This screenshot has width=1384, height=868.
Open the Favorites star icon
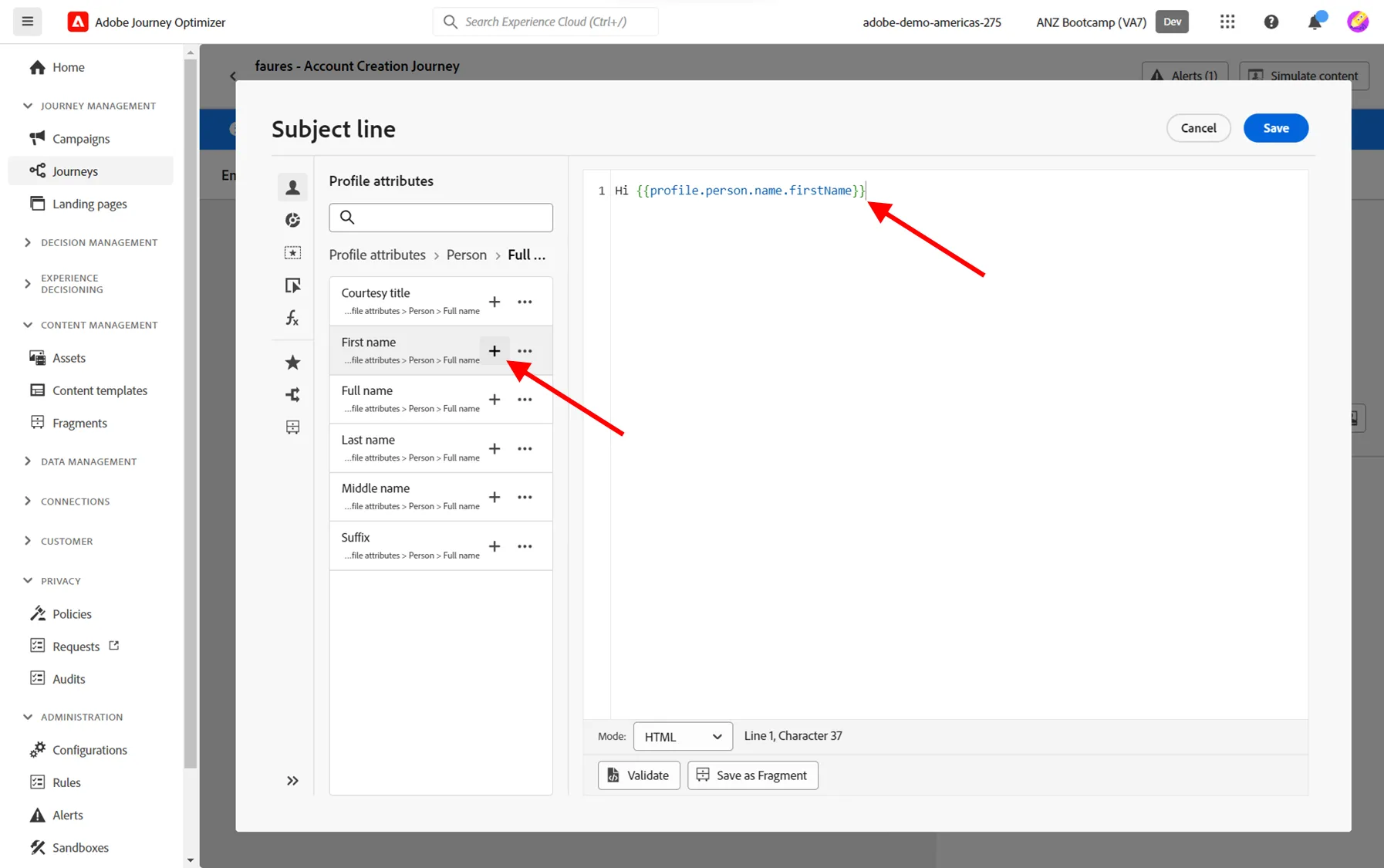point(292,362)
